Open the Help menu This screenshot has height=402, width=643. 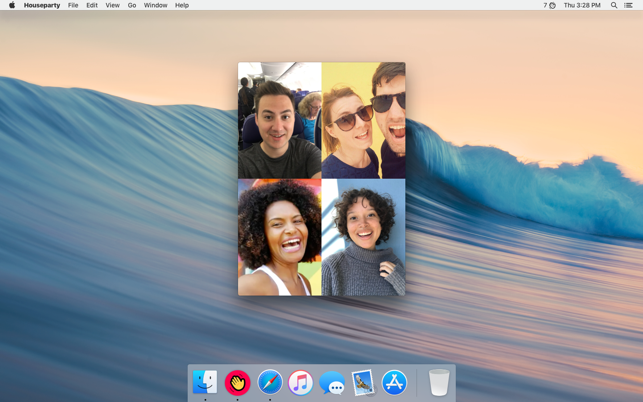tap(182, 5)
